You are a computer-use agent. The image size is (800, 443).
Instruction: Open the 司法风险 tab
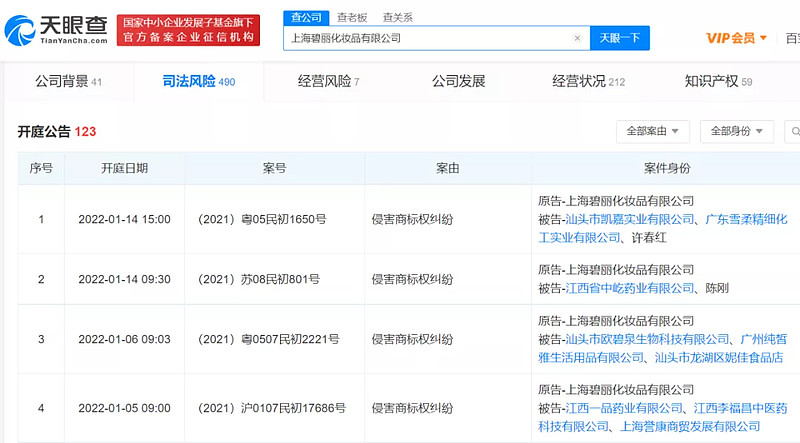(198, 81)
